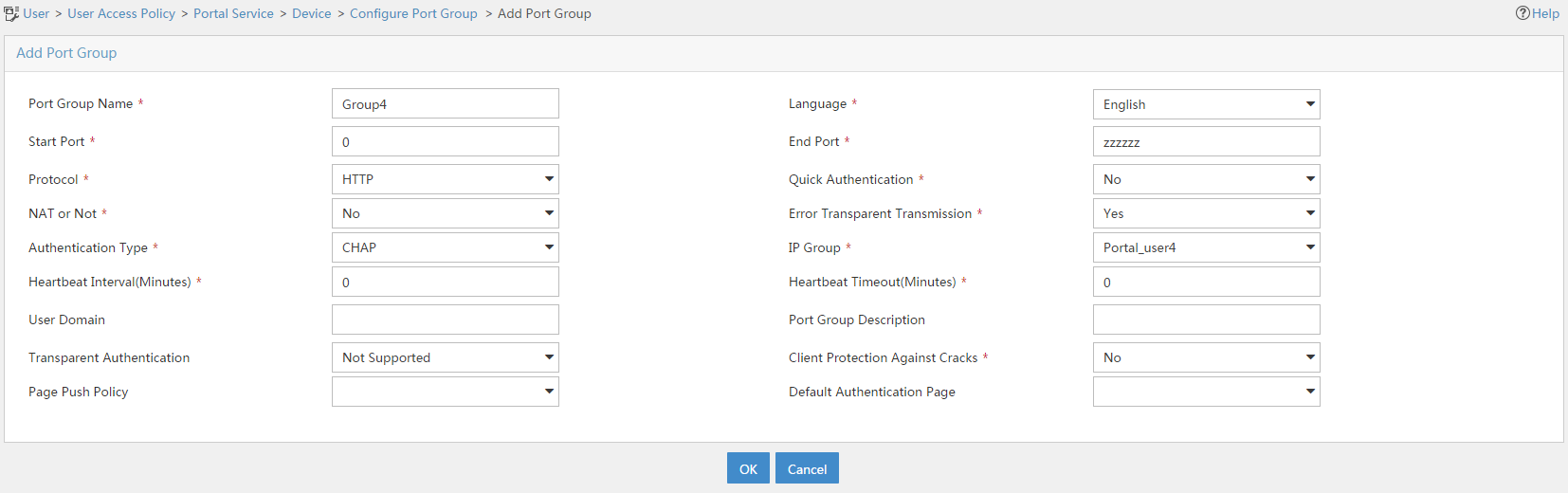This screenshot has height=493, width=1568.
Task: Click the Language label
Action: (x=817, y=103)
